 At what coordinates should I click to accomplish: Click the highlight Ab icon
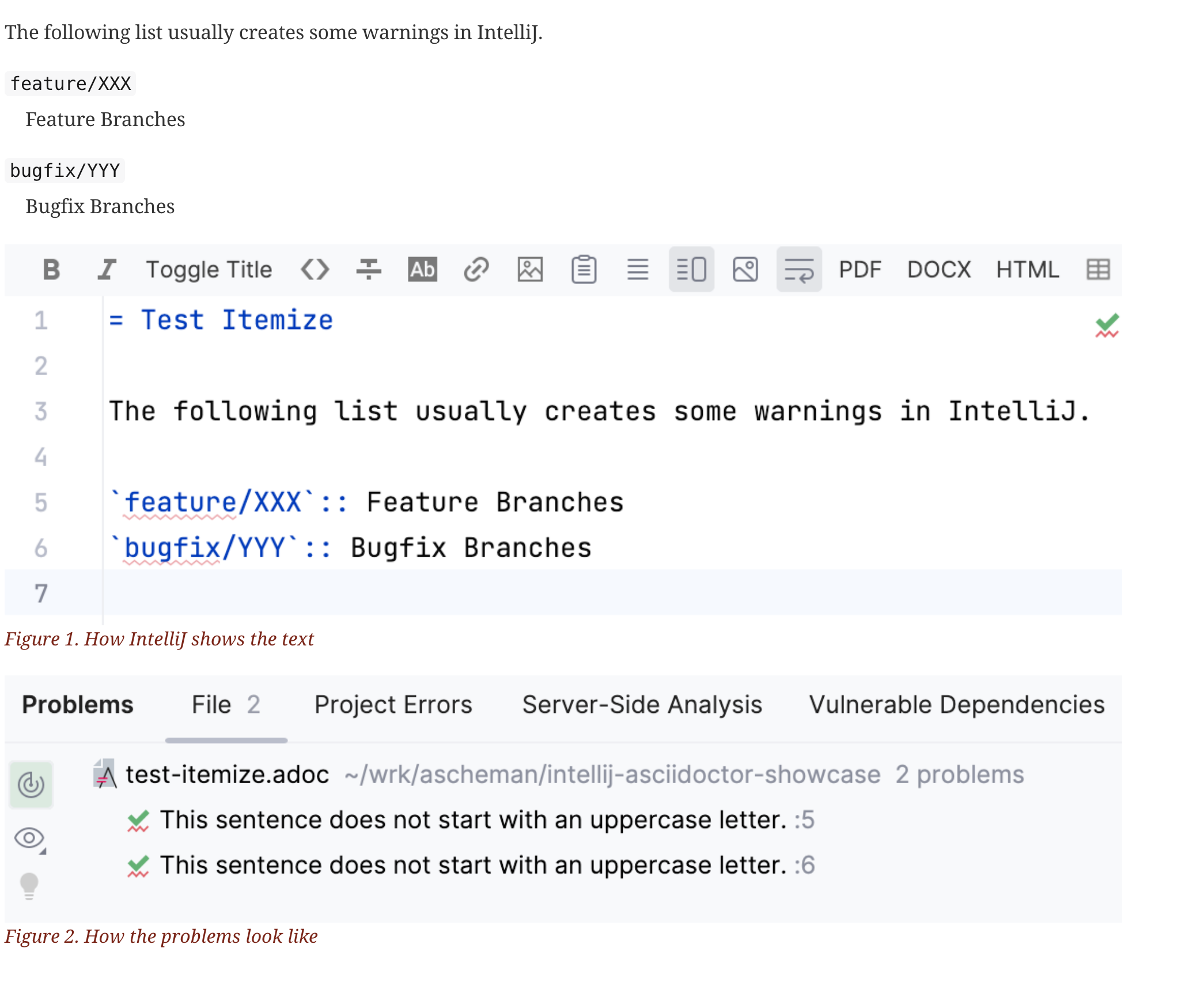[422, 269]
